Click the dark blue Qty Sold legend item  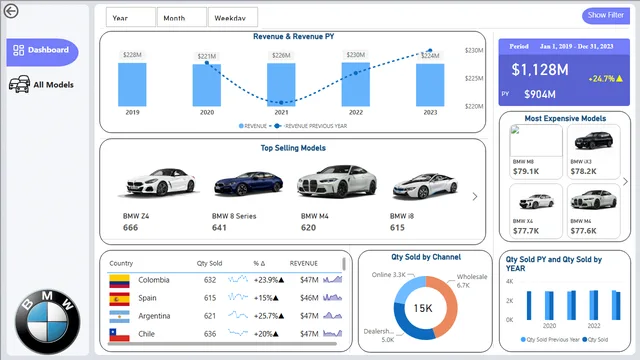click(x=595, y=340)
